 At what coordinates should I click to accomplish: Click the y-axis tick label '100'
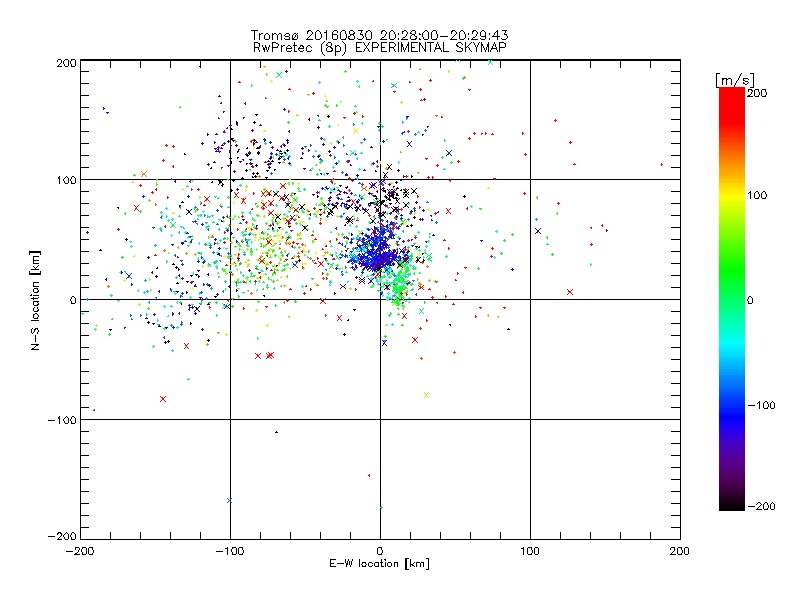(x=66, y=181)
